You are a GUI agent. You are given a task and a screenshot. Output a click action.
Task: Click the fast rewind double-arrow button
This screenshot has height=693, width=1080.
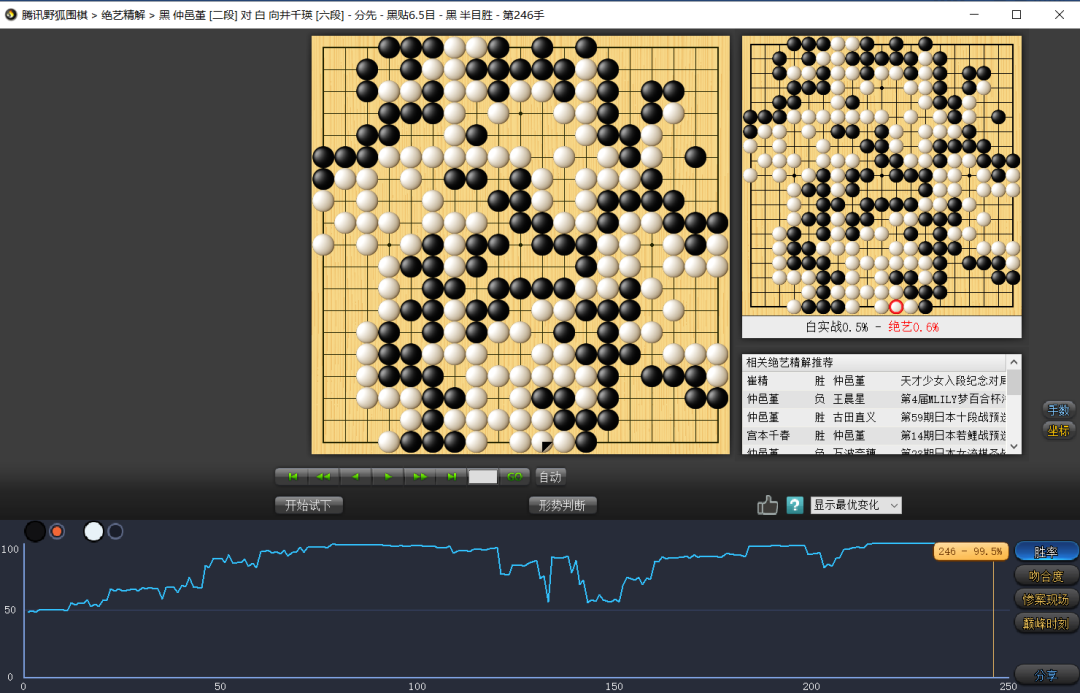click(324, 477)
